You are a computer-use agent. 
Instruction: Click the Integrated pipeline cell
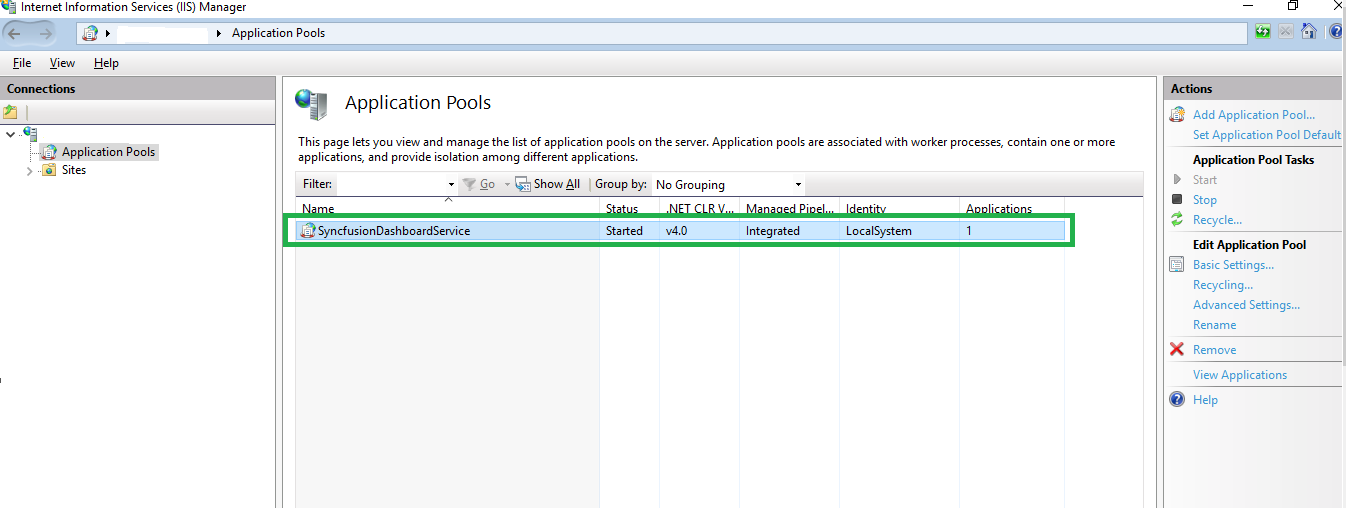pos(773,231)
